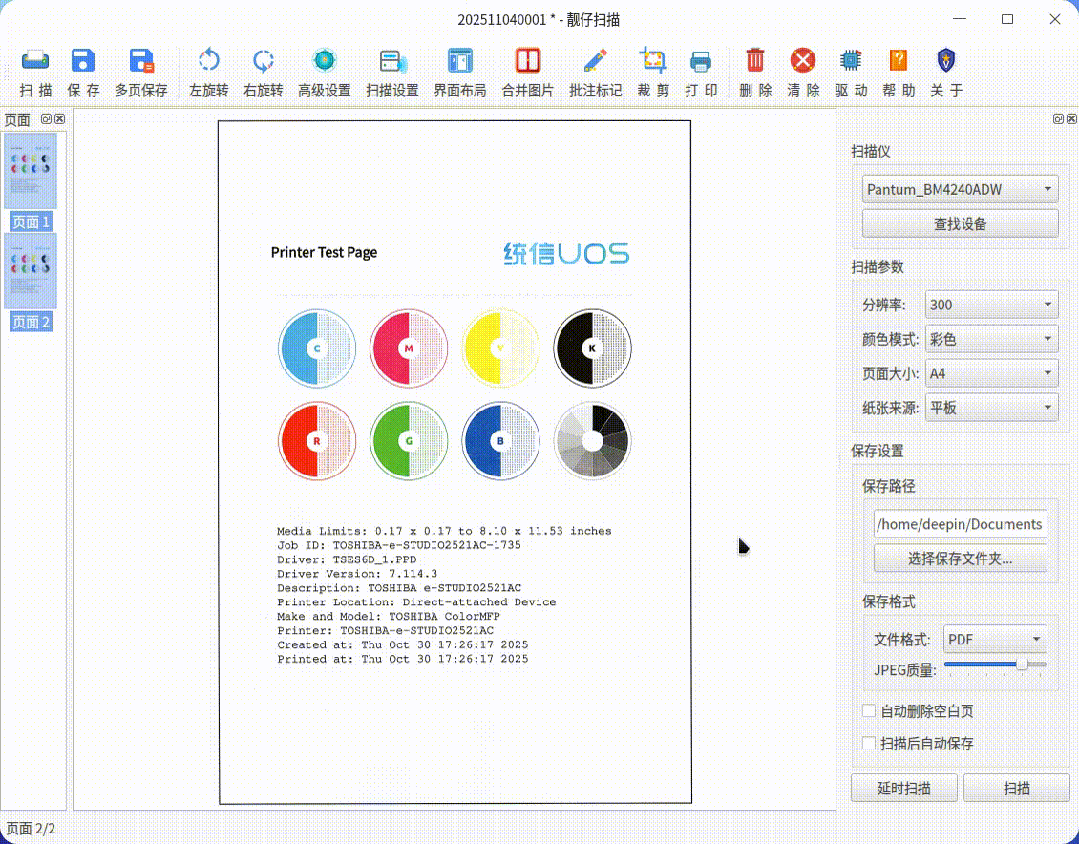Open 帮助 help

coord(899,72)
